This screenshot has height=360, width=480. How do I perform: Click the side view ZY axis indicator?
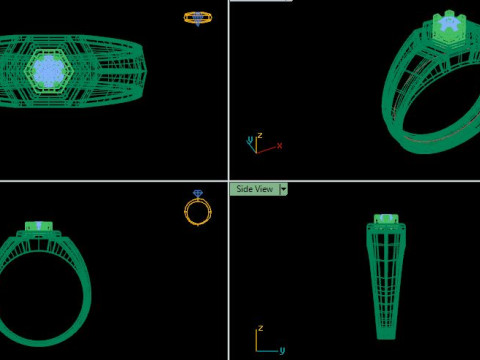pos(270,339)
